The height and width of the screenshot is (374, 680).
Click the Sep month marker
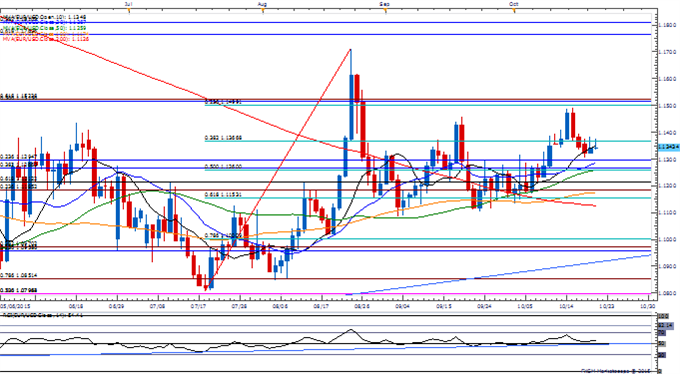coord(385,4)
